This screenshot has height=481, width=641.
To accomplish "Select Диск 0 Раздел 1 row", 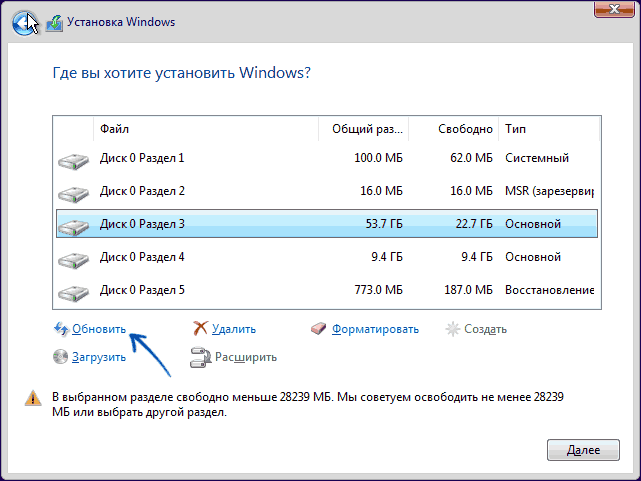I will click(327, 158).
